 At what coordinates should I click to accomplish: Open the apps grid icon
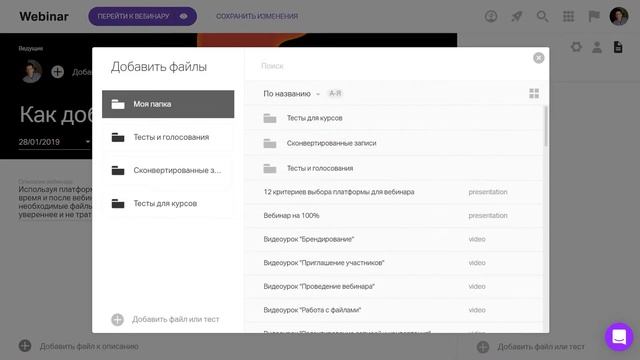[x=568, y=16]
